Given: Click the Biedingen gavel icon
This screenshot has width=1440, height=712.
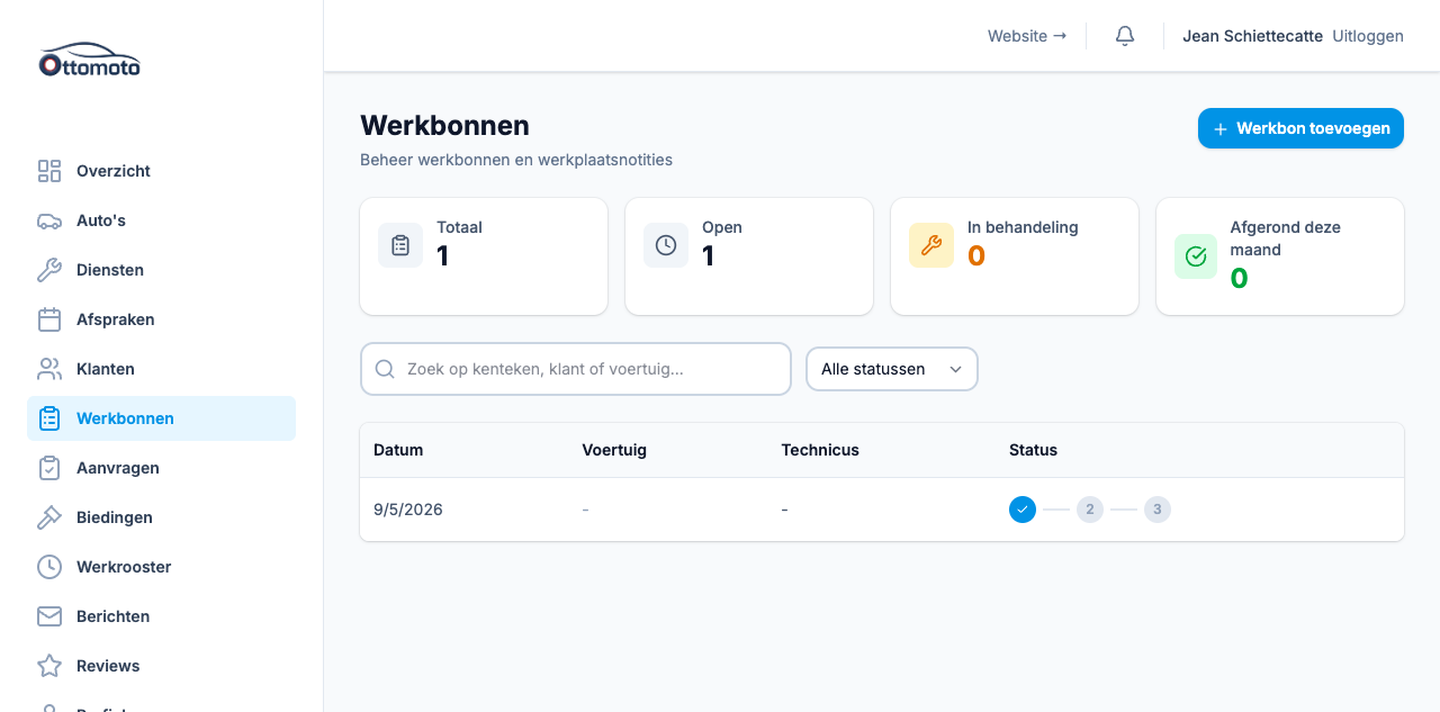Looking at the screenshot, I should click(x=49, y=518).
